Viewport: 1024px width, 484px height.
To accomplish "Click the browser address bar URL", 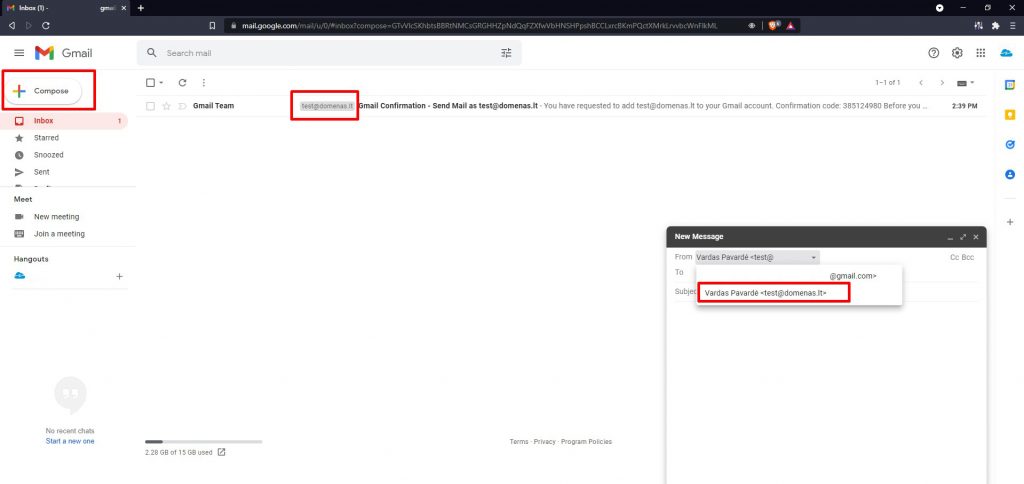I will click(x=480, y=25).
